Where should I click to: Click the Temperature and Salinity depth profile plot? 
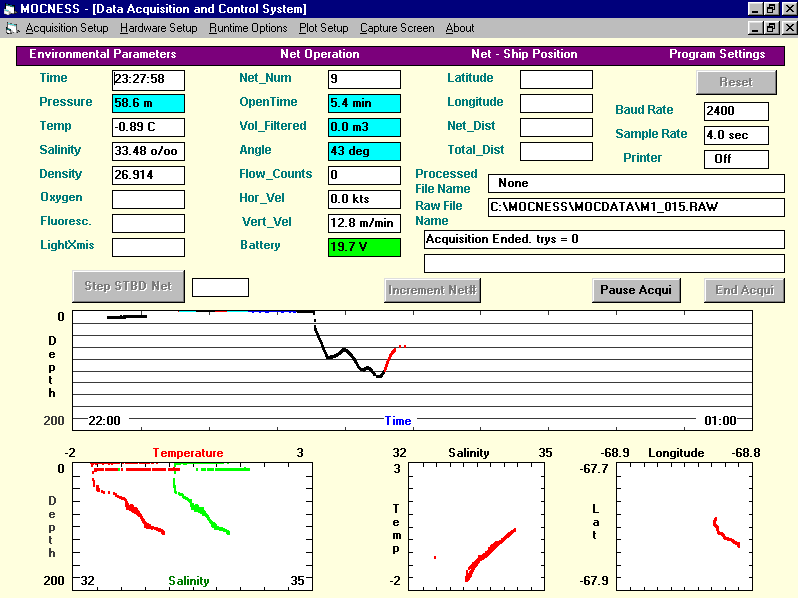192,526
